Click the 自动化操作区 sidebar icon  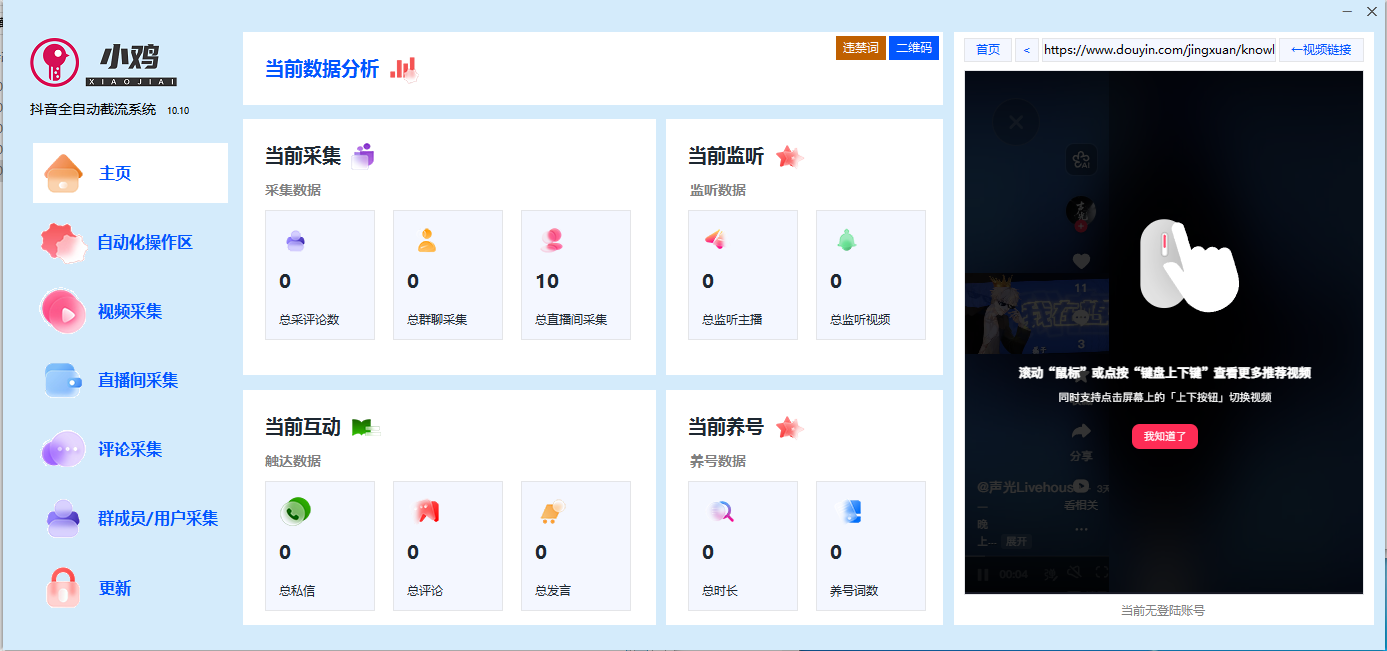64,242
